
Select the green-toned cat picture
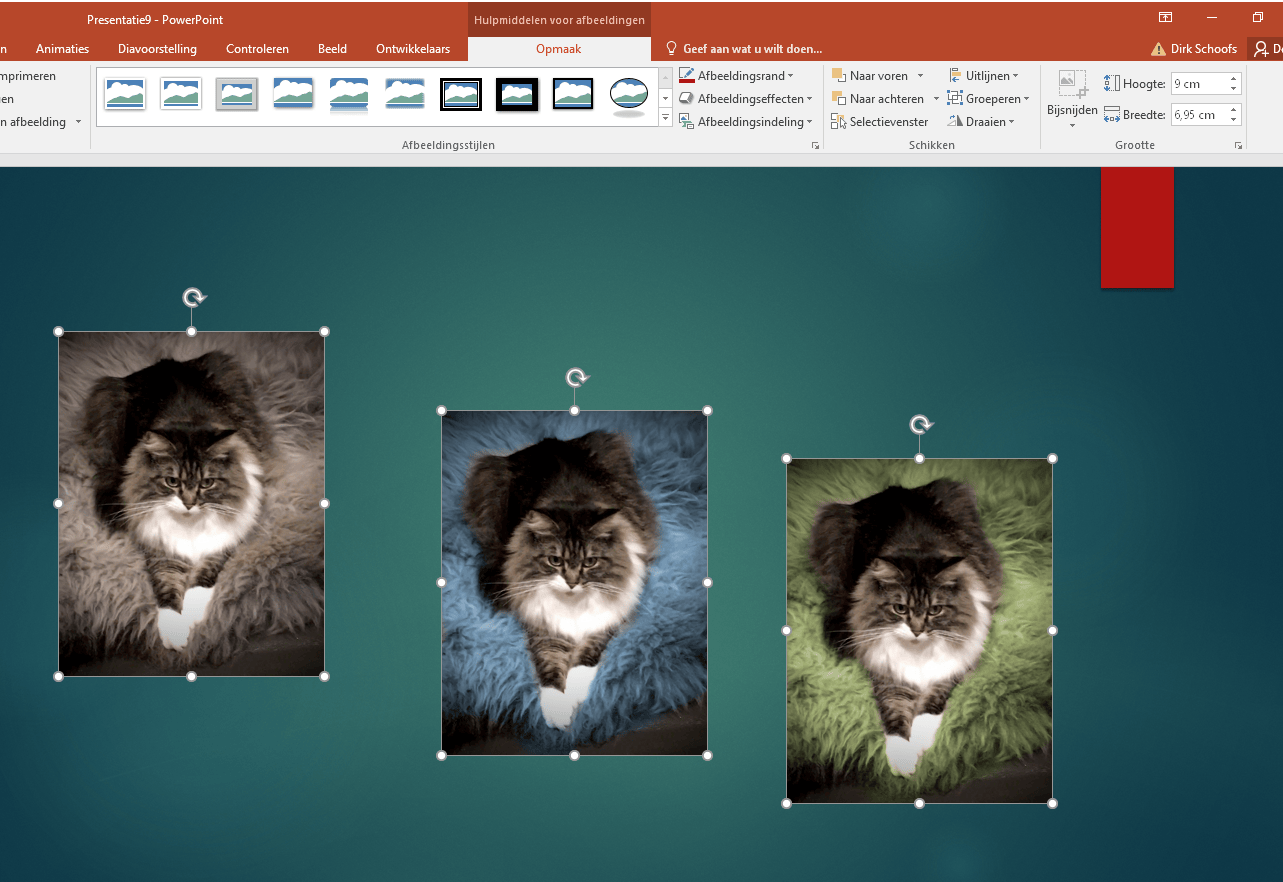pyautogui.click(x=919, y=631)
